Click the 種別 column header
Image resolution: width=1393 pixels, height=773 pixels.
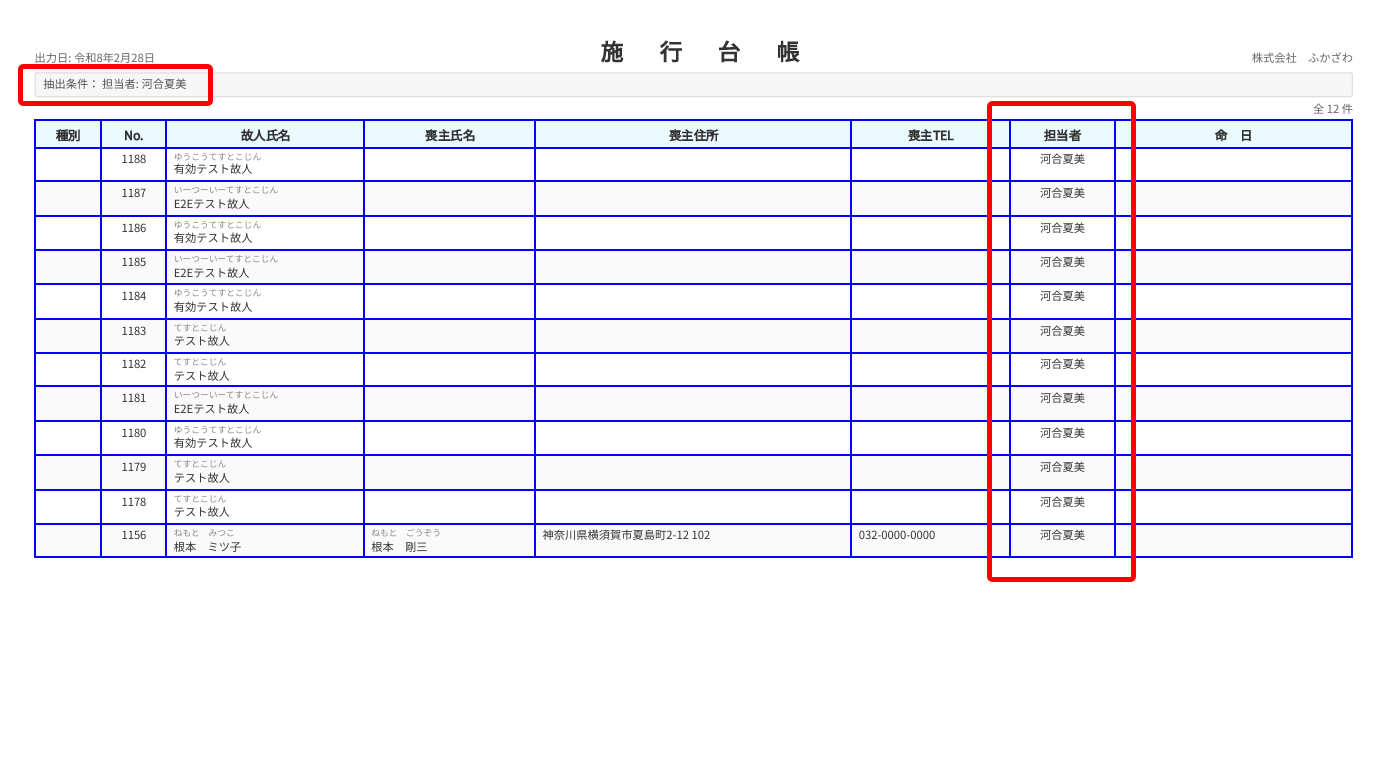[68, 135]
